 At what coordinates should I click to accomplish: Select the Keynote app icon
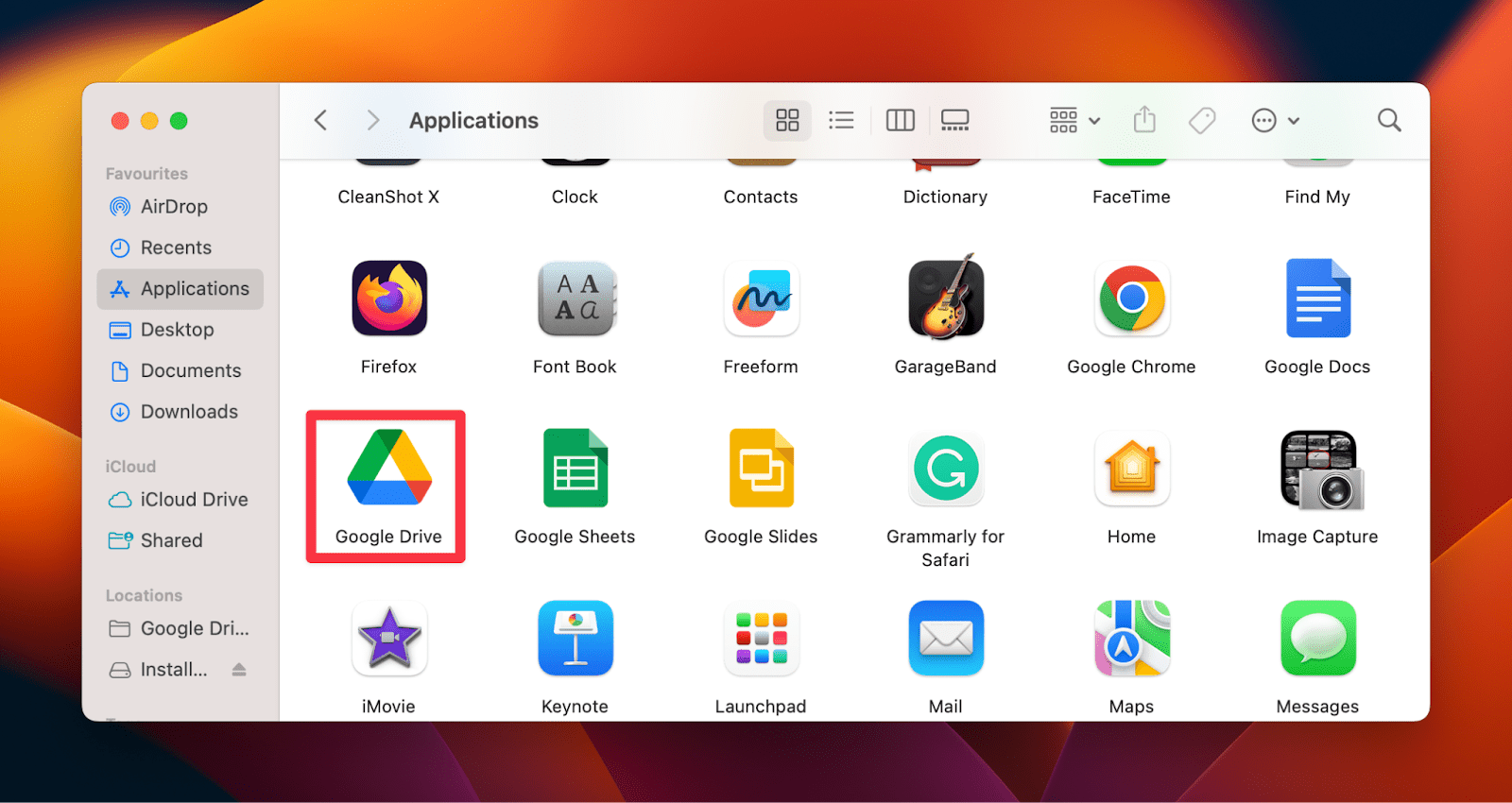click(576, 639)
